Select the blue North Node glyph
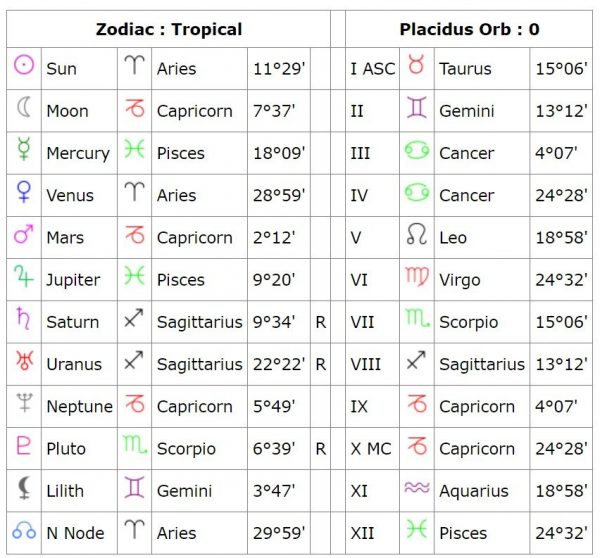This screenshot has height=558, width=600. coord(24,530)
